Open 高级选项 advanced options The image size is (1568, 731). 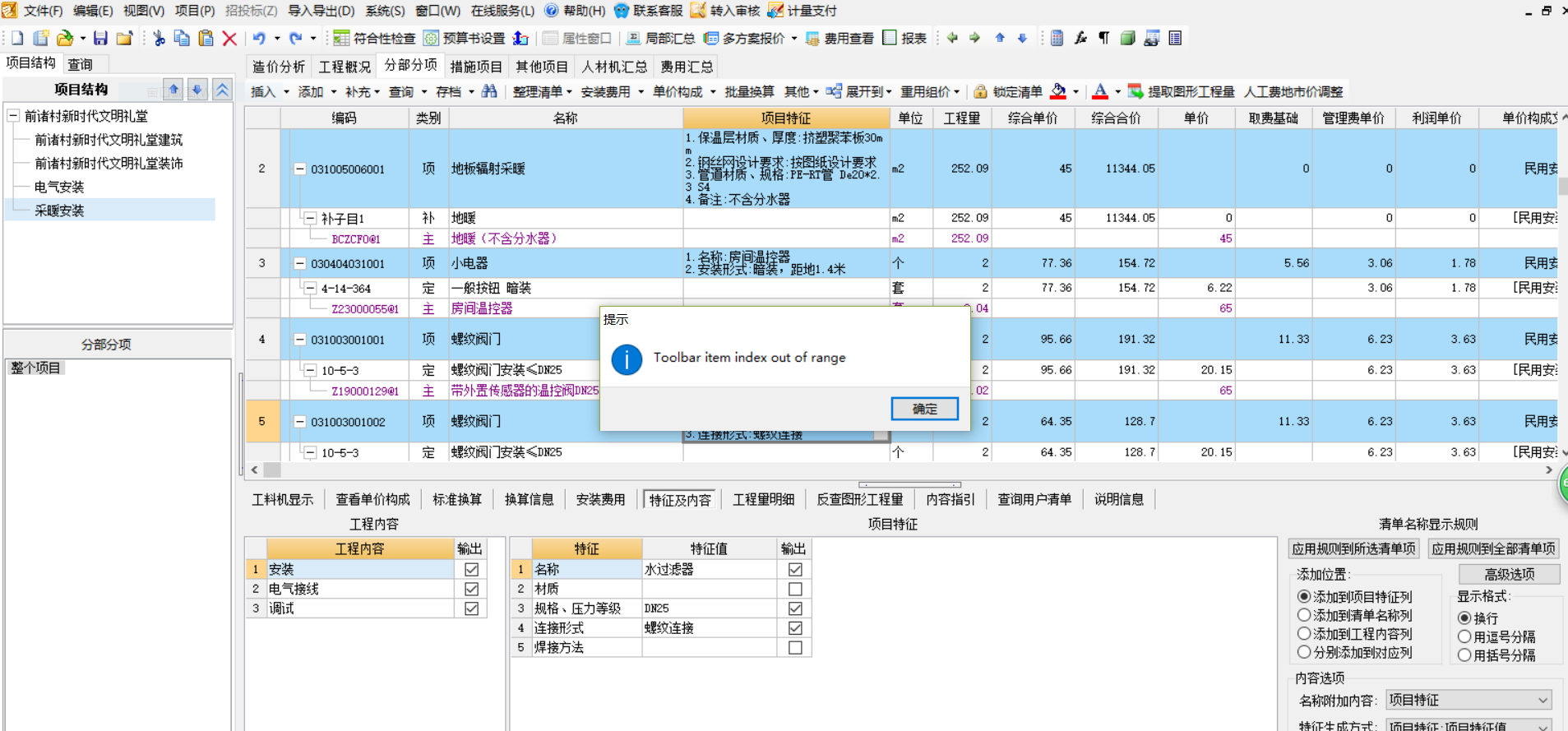pos(1509,574)
